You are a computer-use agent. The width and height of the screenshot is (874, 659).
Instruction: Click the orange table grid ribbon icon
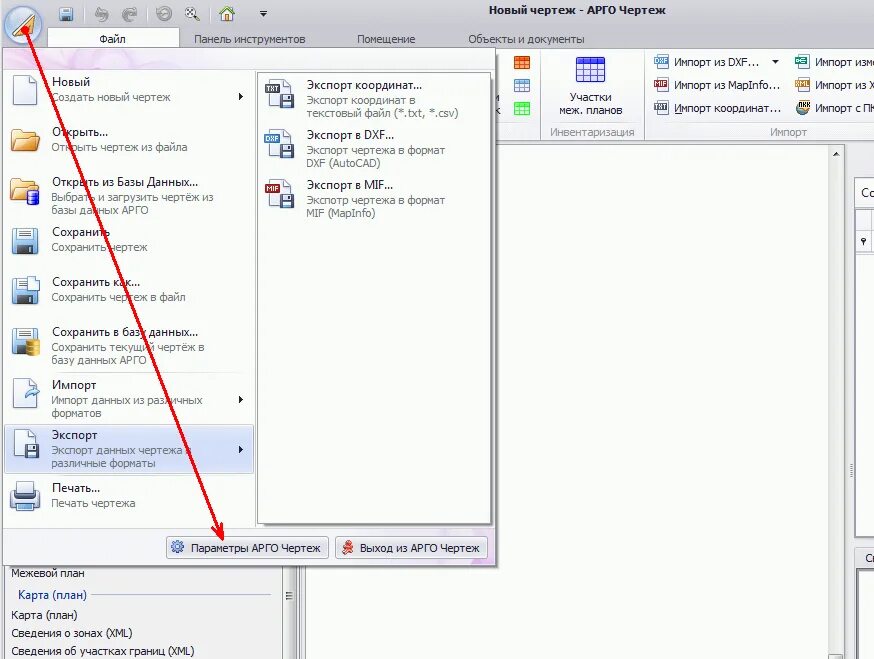[522, 62]
